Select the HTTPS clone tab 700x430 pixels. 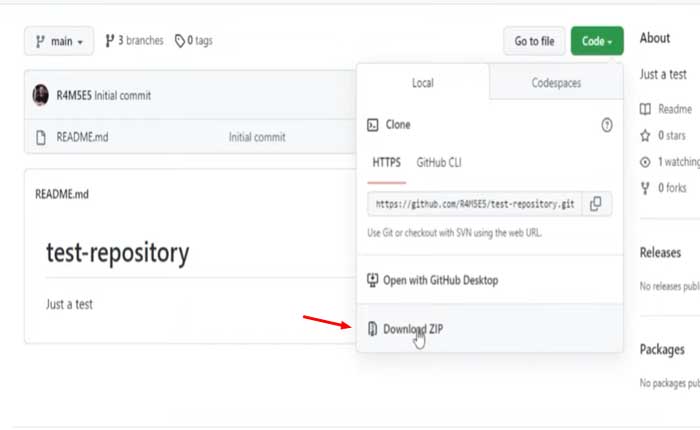point(387,163)
